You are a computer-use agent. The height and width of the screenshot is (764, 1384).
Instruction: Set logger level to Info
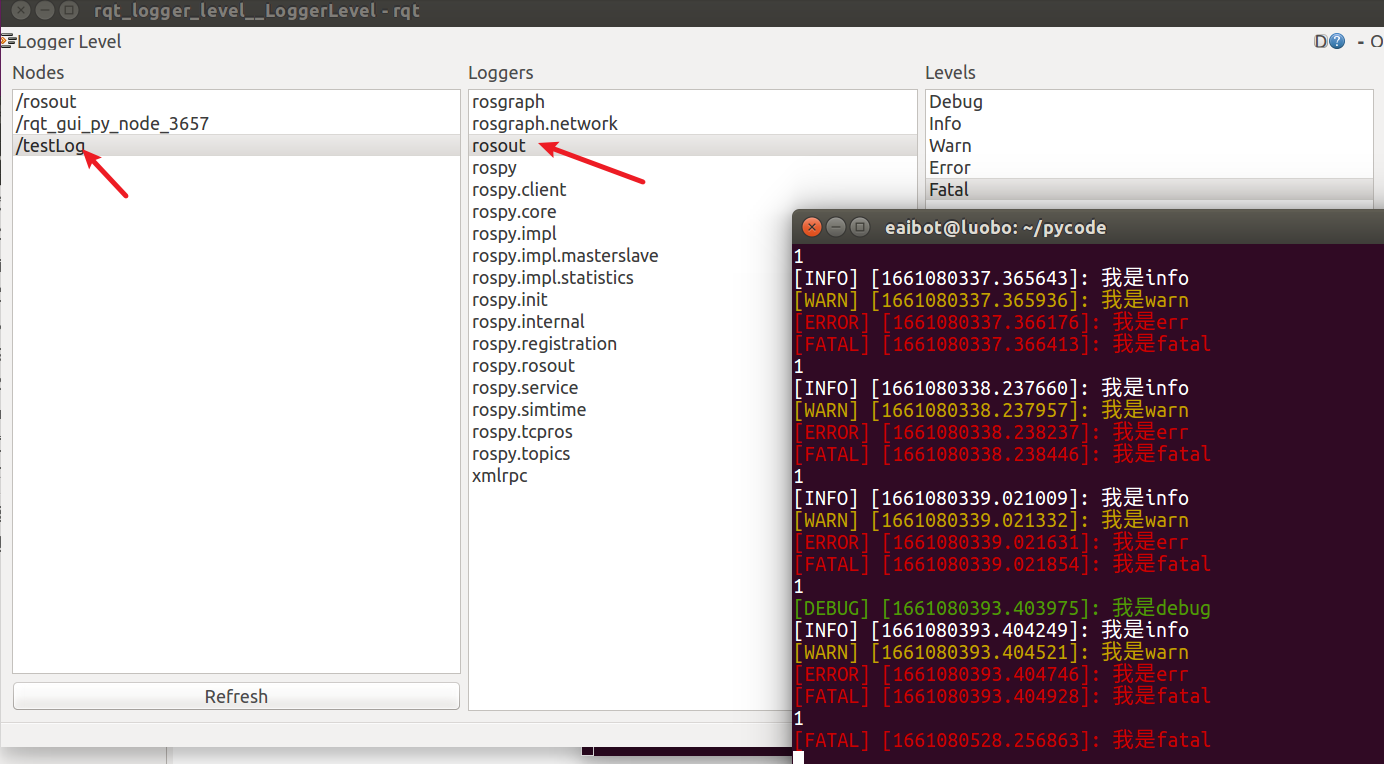[1149, 124]
